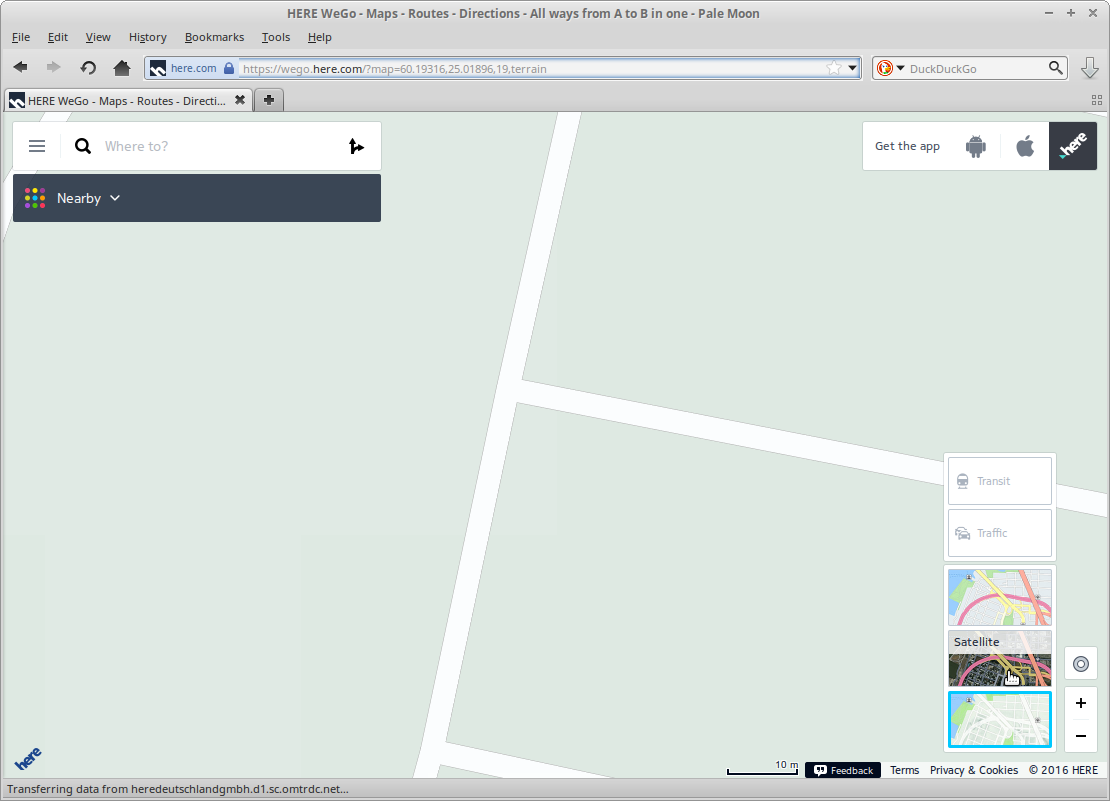The height and width of the screenshot is (801, 1110).
Task: Click the magnifier search icon beside Where to?
Action: point(83,146)
